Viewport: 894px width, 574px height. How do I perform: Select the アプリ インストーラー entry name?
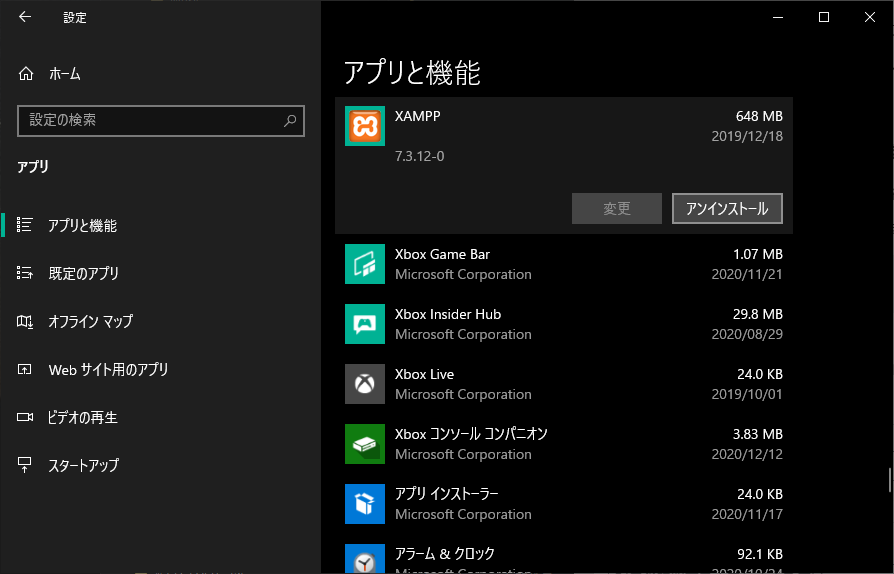point(446,494)
